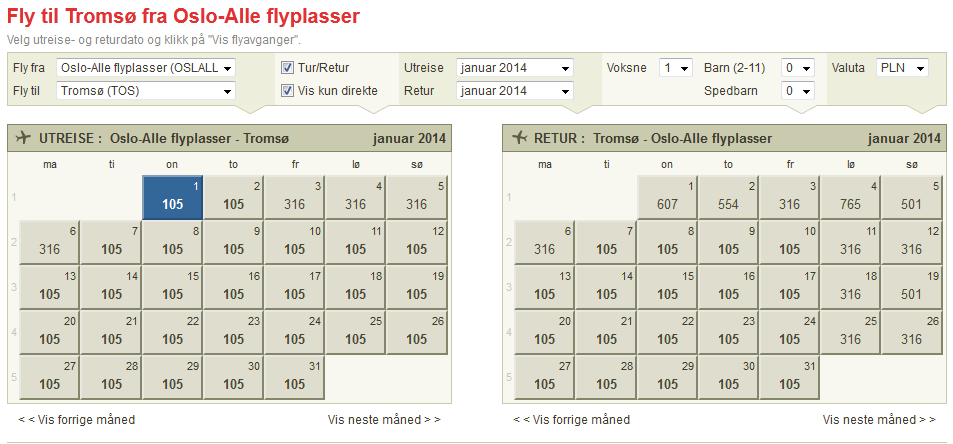Uncheck the Vis kun direkte checkbox
The width and height of the screenshot is (953, 444).
[x=287, y=91]
